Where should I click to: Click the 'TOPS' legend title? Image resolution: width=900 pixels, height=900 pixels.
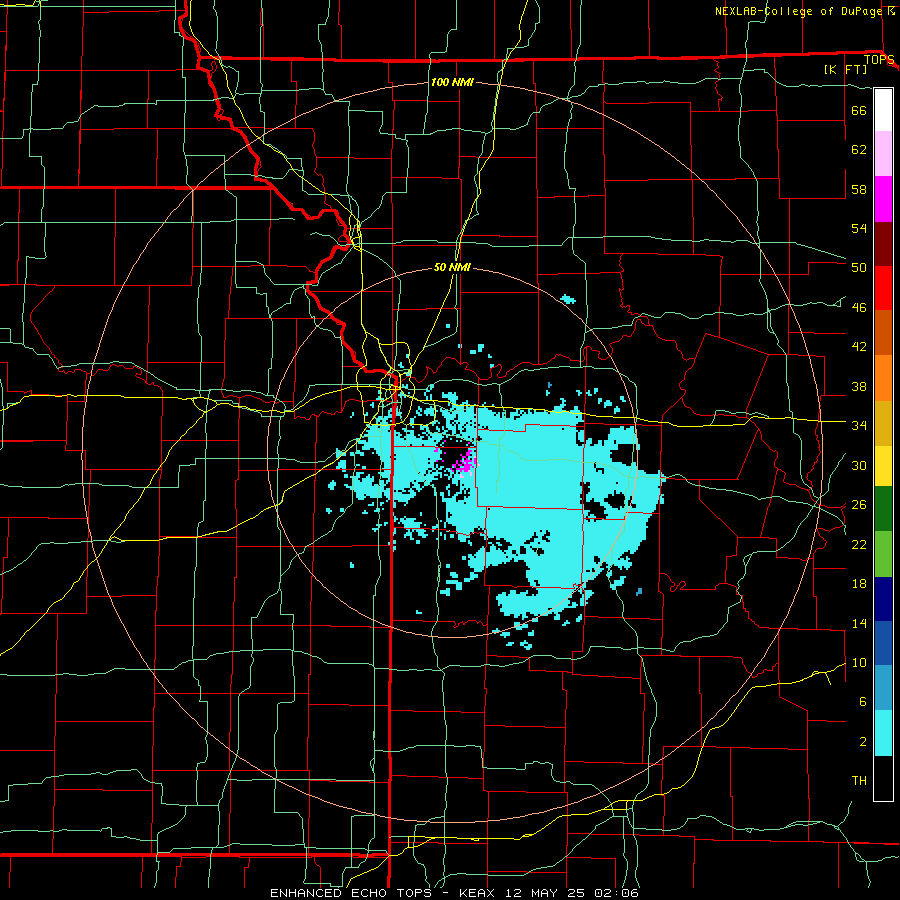point(879,60)
